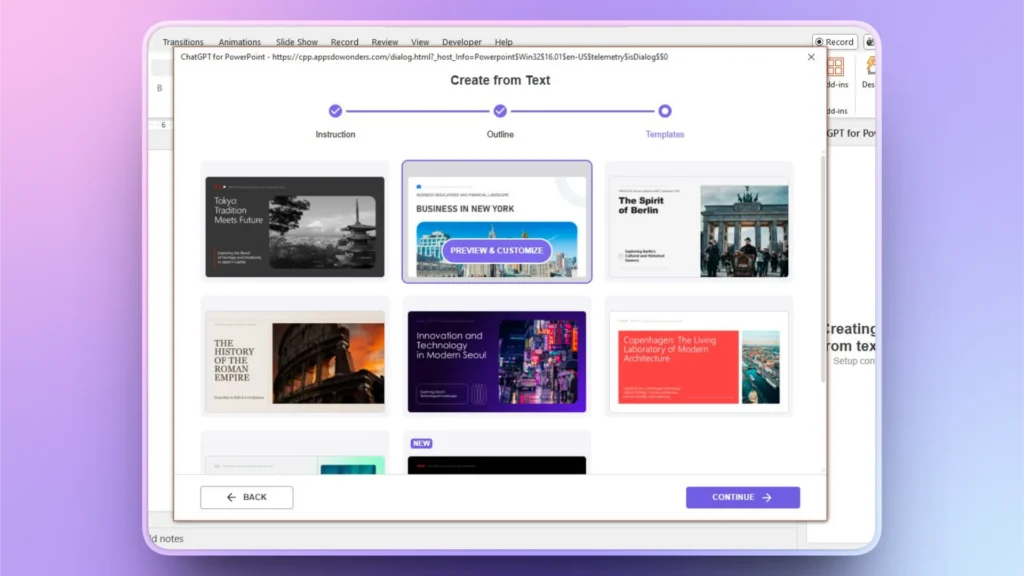Screen dimensions: 1024x576
Task: Click the Back button in the dialog
Action: click(246, 497)
